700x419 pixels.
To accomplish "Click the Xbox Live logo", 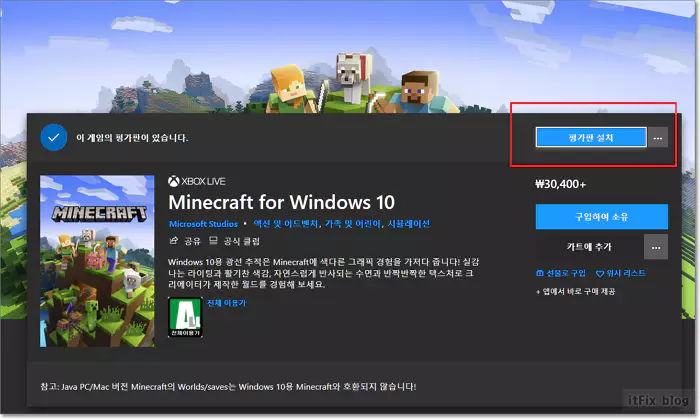I will tap(197, 181).
